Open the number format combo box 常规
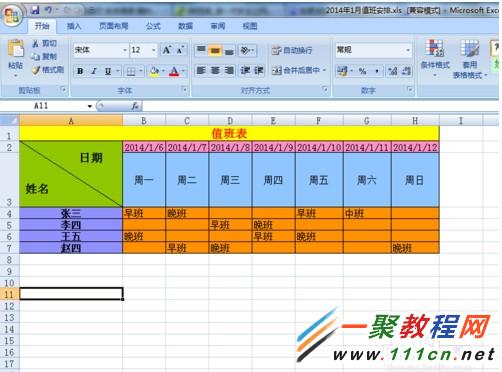Viewport: 502px width, 372px height. (373, 50)
